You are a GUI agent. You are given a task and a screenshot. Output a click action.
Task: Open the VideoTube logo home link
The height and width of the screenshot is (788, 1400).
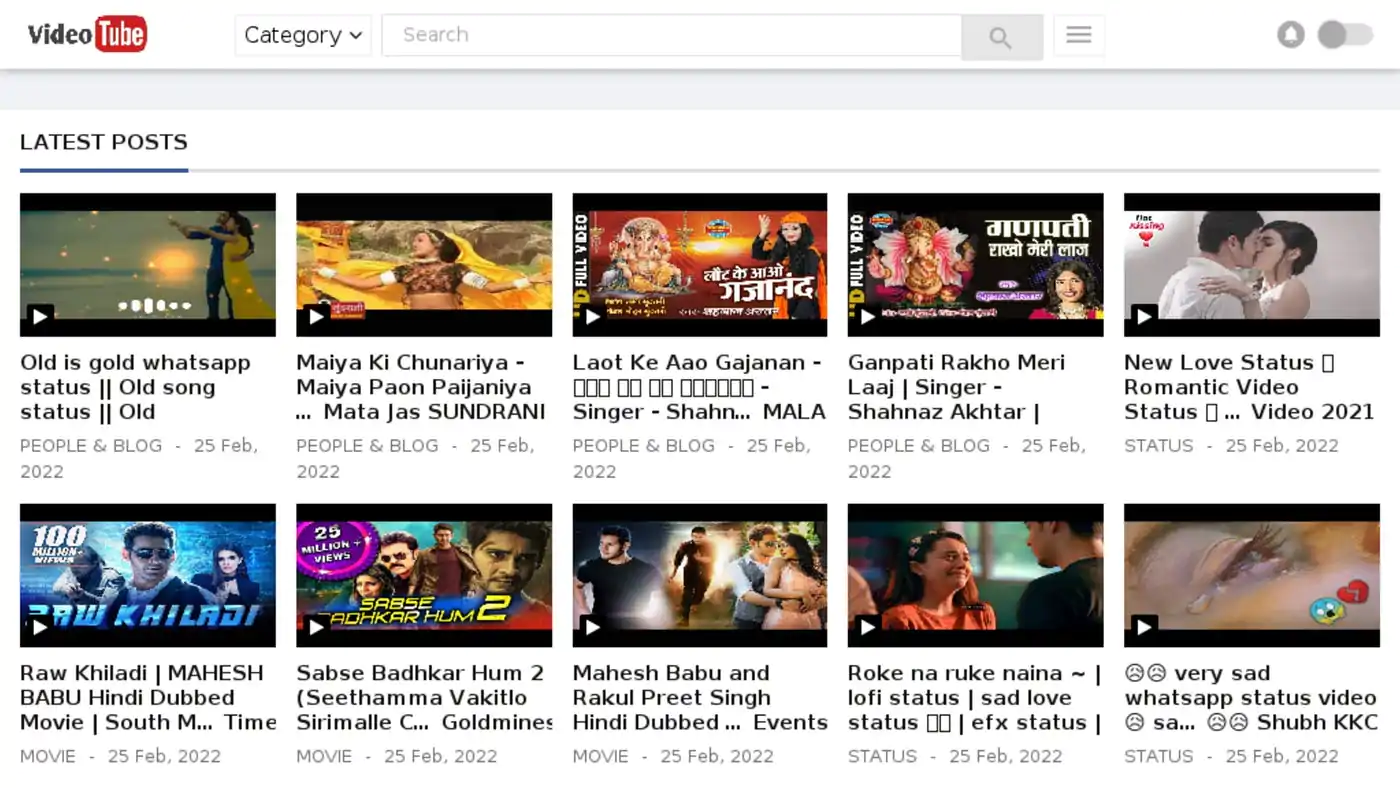pyautogui.click(x=87, y=34)
